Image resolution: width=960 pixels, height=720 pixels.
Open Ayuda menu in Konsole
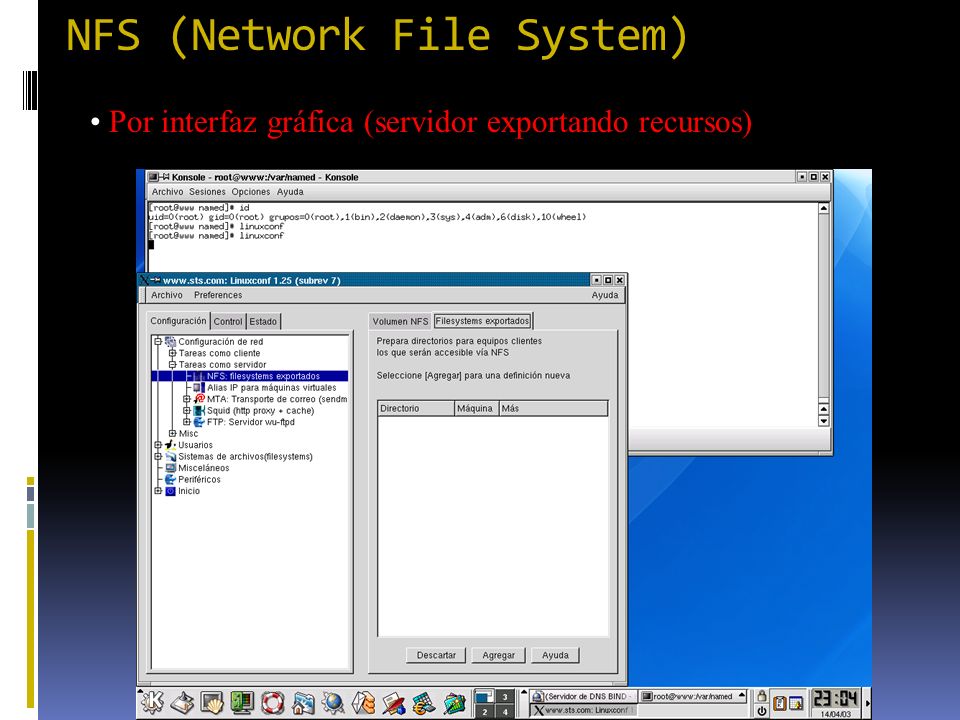point(290,192)
